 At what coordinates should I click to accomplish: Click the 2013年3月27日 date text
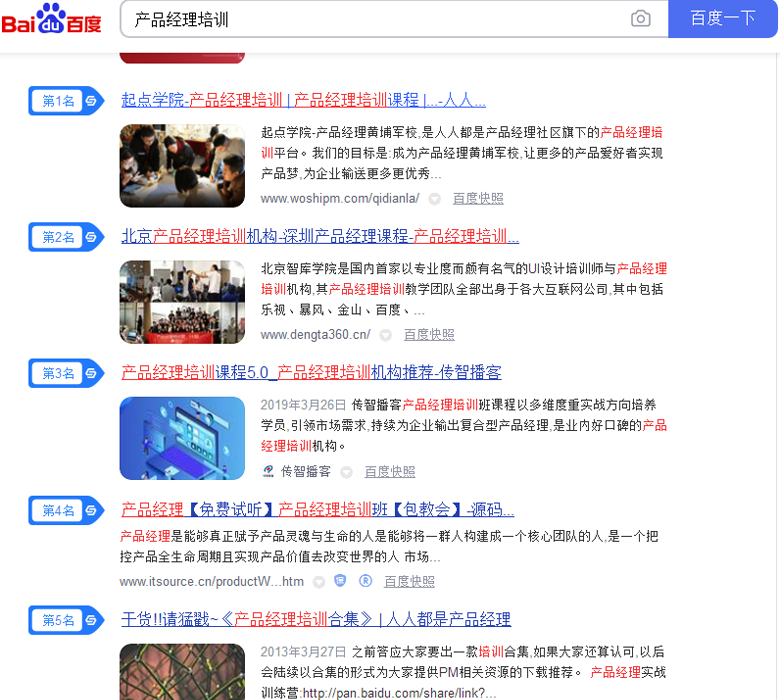[x=303, y=652]
